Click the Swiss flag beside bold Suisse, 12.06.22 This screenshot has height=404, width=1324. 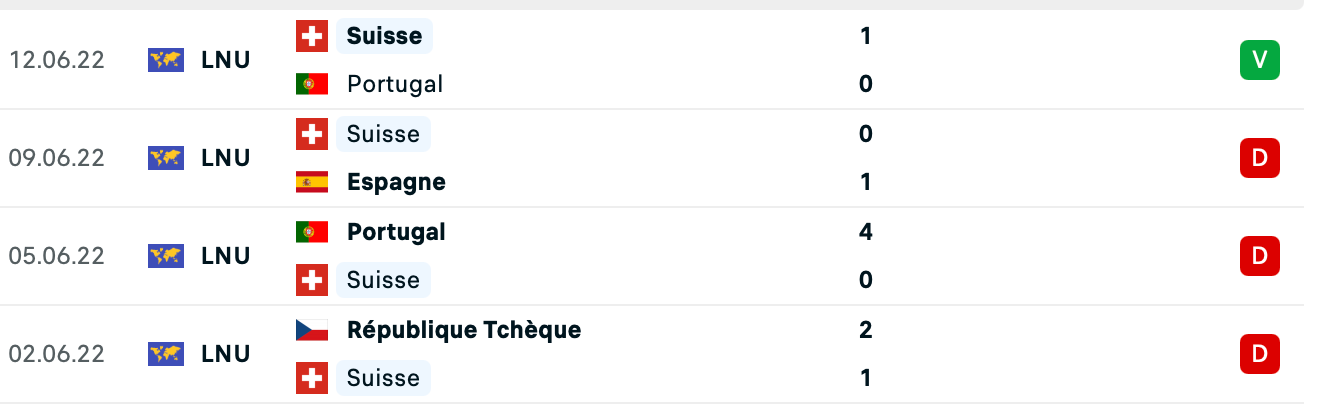coord(312,36)
